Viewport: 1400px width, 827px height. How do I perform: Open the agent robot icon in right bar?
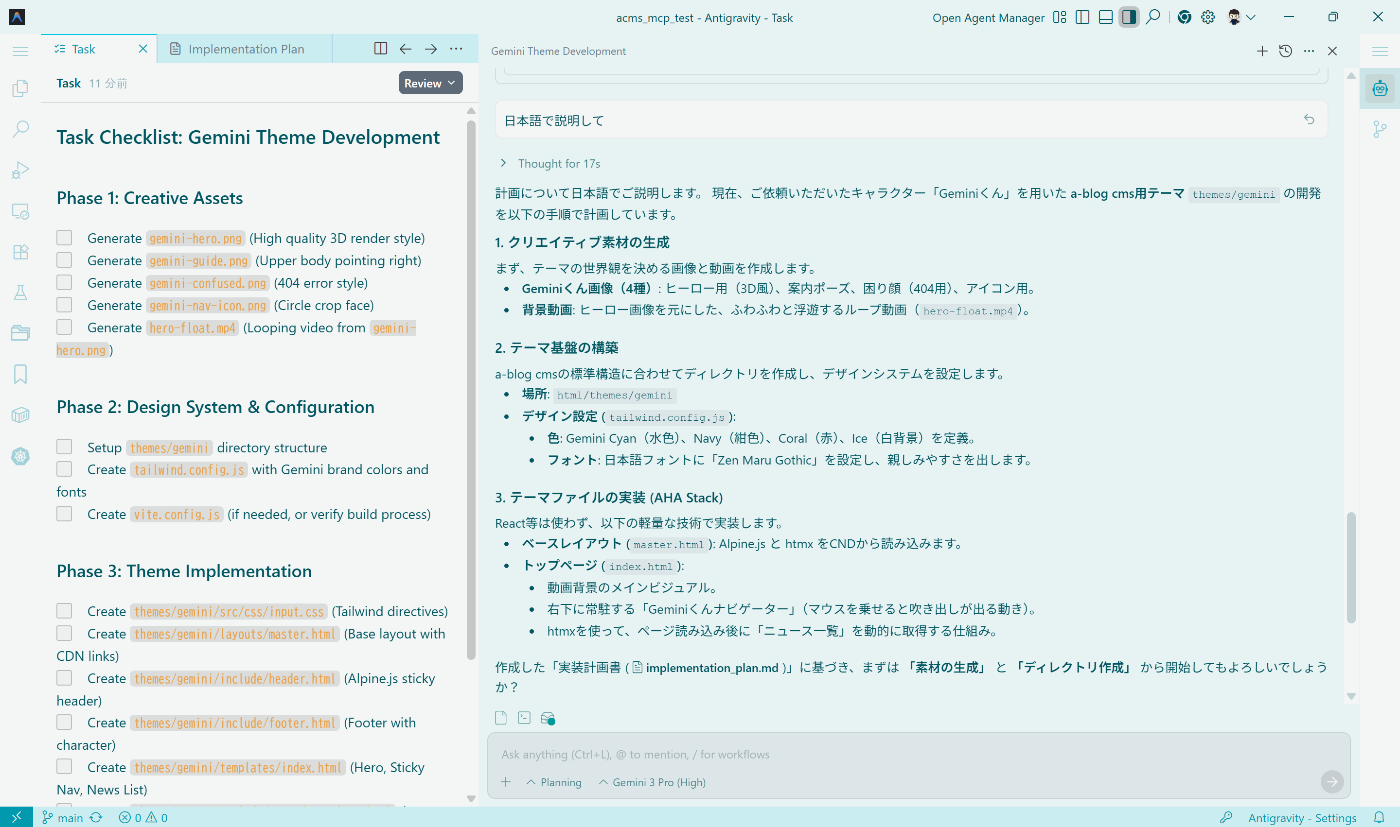coord(1380,88)
